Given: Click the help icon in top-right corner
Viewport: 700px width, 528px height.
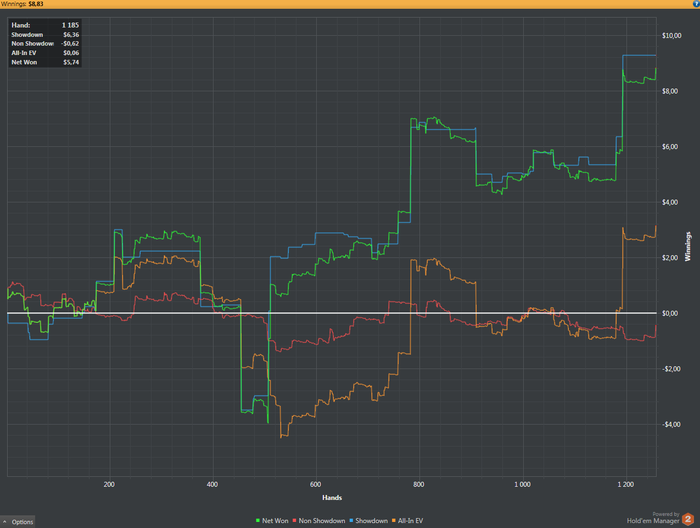Looking at the screenshot, I should coord(696,4).
